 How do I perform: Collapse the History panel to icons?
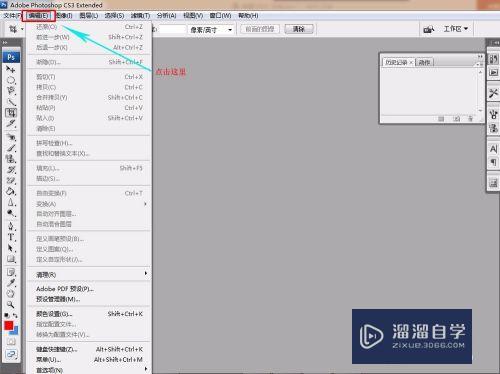click(x=480, y=56)
